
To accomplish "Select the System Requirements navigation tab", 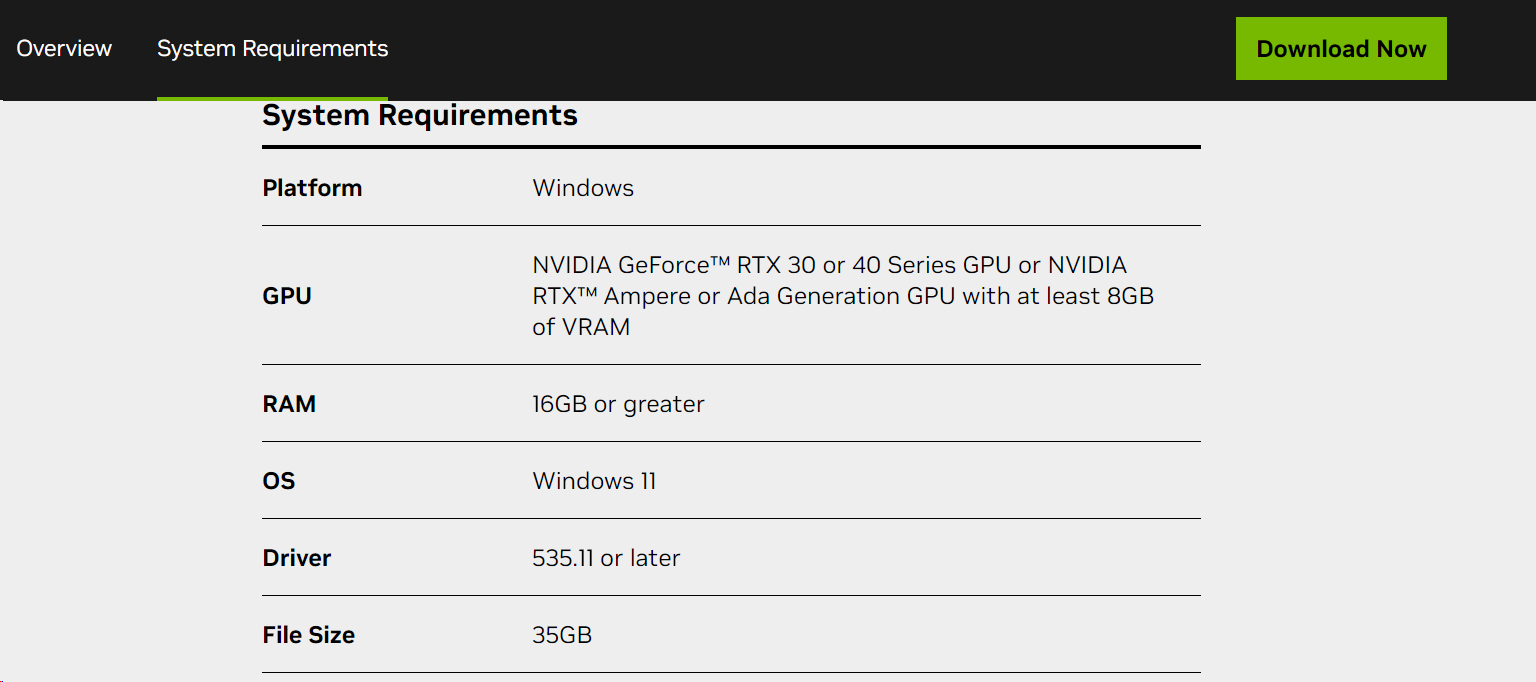I will (x=272, y=48).
